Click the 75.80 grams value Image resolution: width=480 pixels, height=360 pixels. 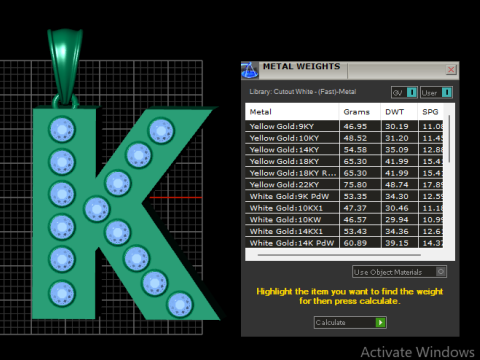[355, 185]
